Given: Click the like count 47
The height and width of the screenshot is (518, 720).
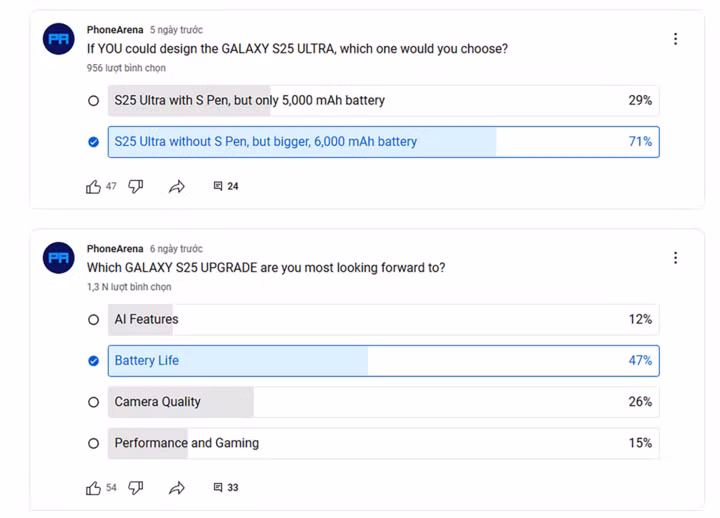Looking at the screenshot, I should tap(111, 186).
